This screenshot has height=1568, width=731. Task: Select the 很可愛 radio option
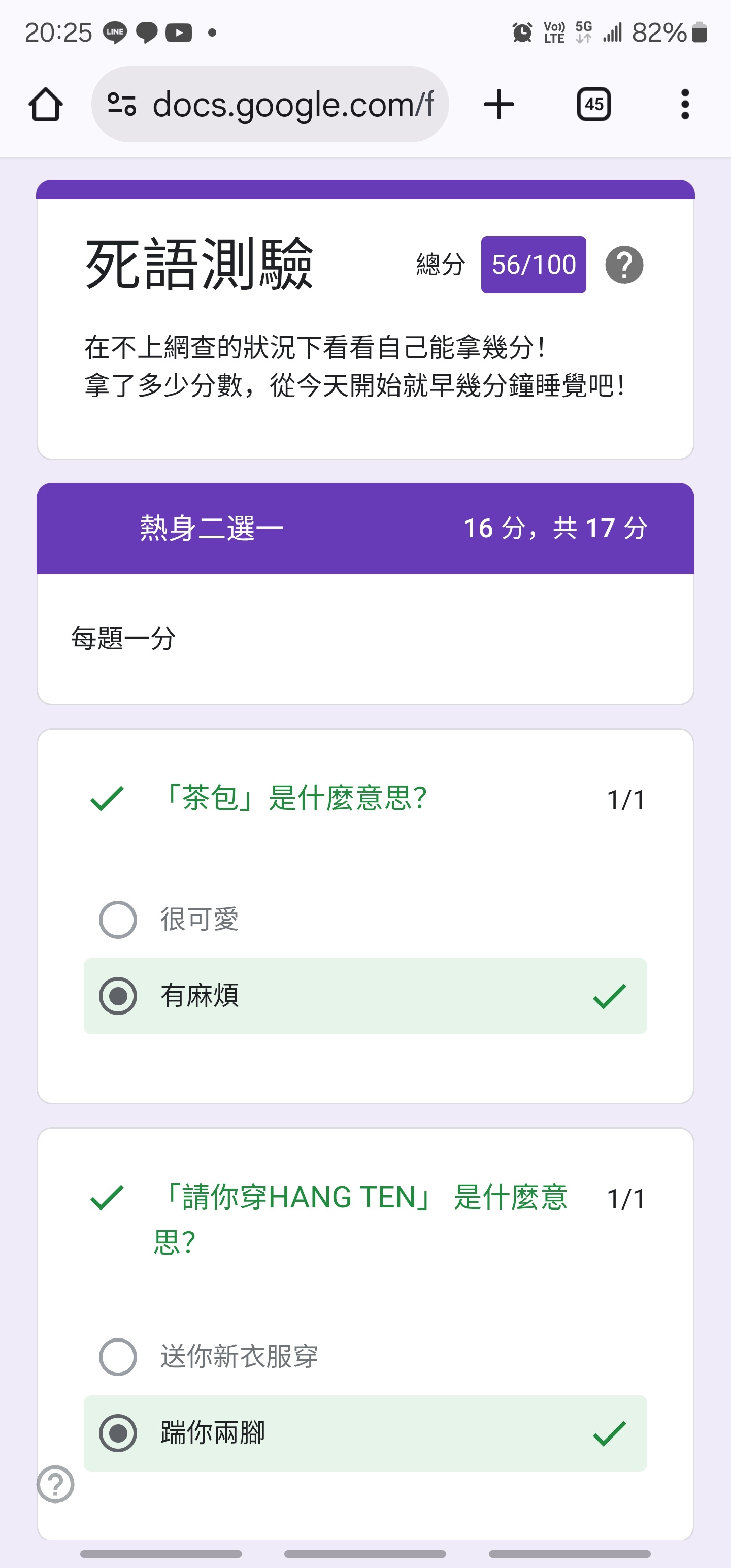point(118,919)
